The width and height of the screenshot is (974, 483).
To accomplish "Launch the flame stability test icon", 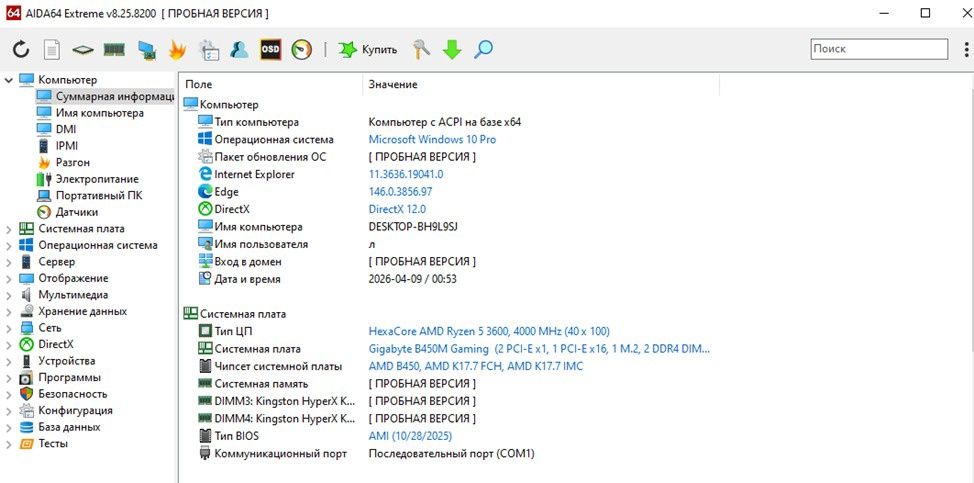I will tap(177, 50).
